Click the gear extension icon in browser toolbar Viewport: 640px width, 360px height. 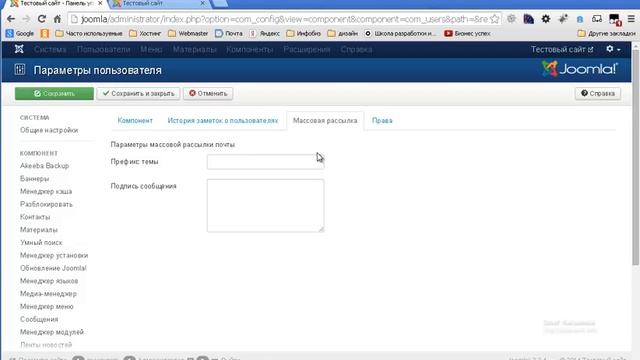point(546,19)
